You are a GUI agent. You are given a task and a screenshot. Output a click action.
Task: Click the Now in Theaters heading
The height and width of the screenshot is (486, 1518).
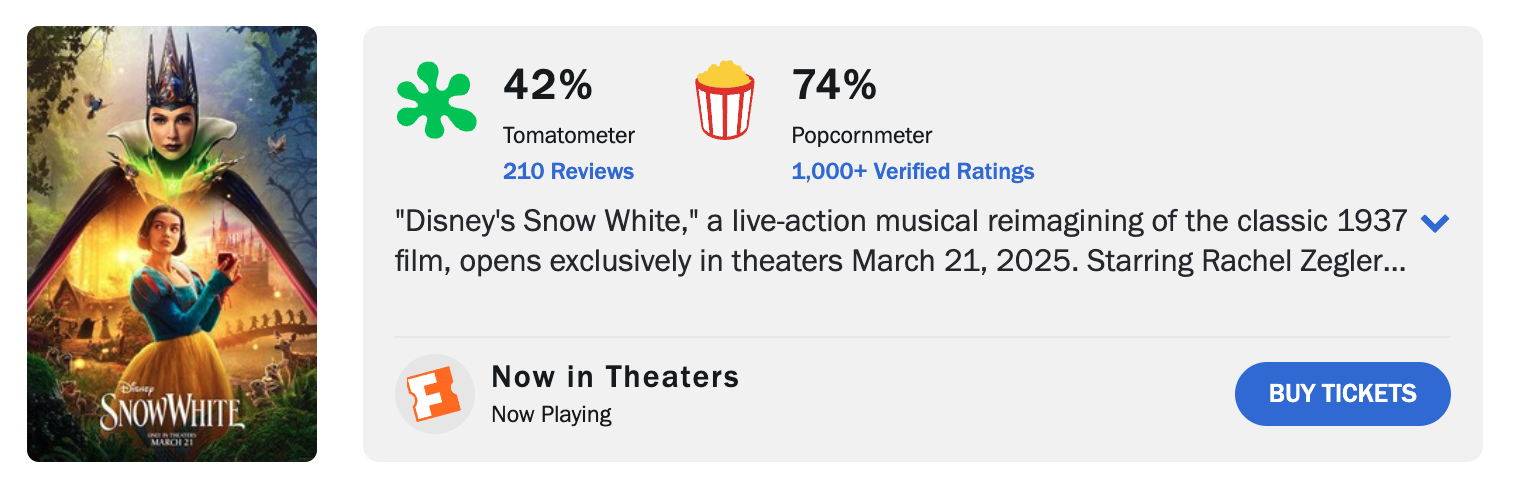(x=615, y=377)
